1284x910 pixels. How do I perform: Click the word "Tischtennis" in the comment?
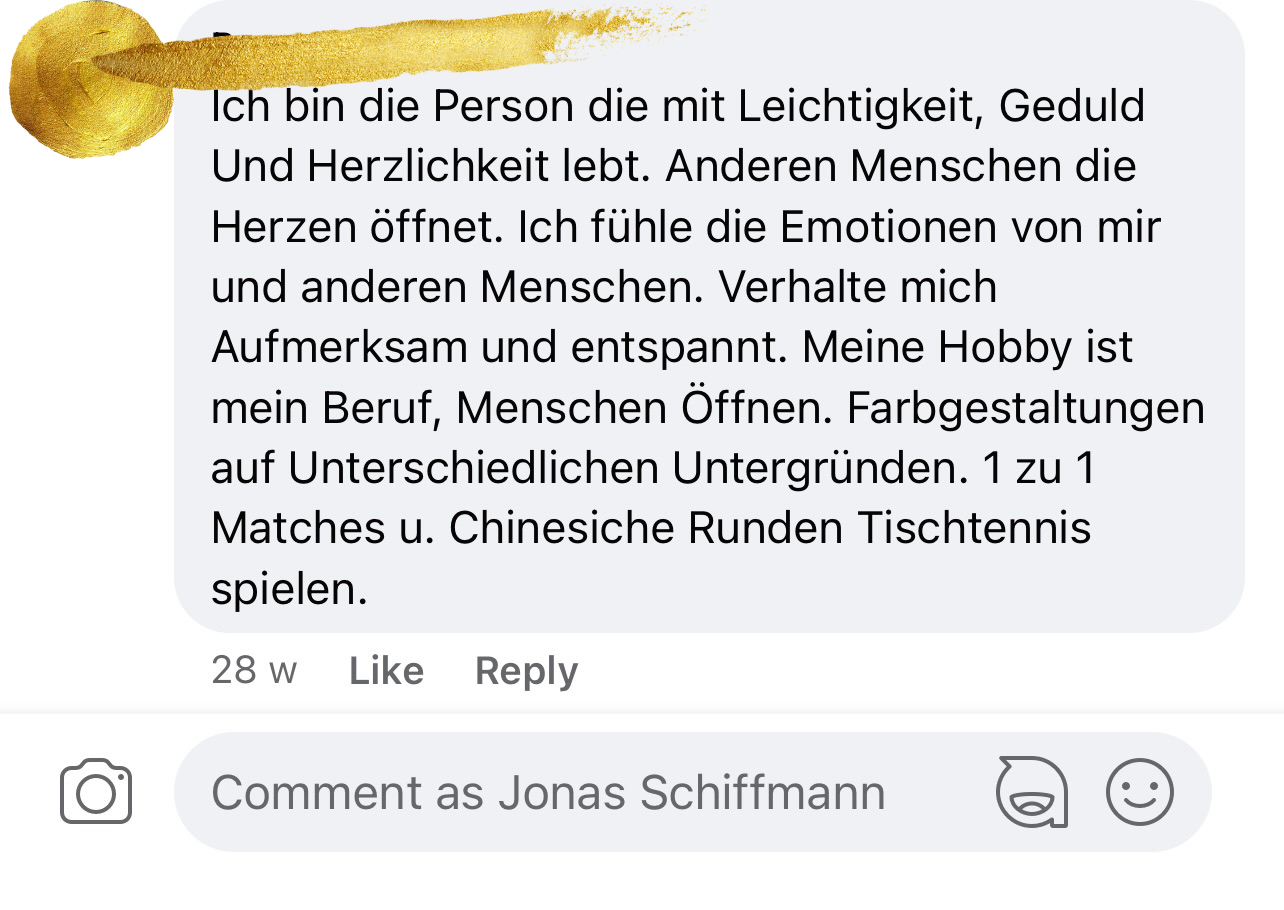click(x=972, y=528)
